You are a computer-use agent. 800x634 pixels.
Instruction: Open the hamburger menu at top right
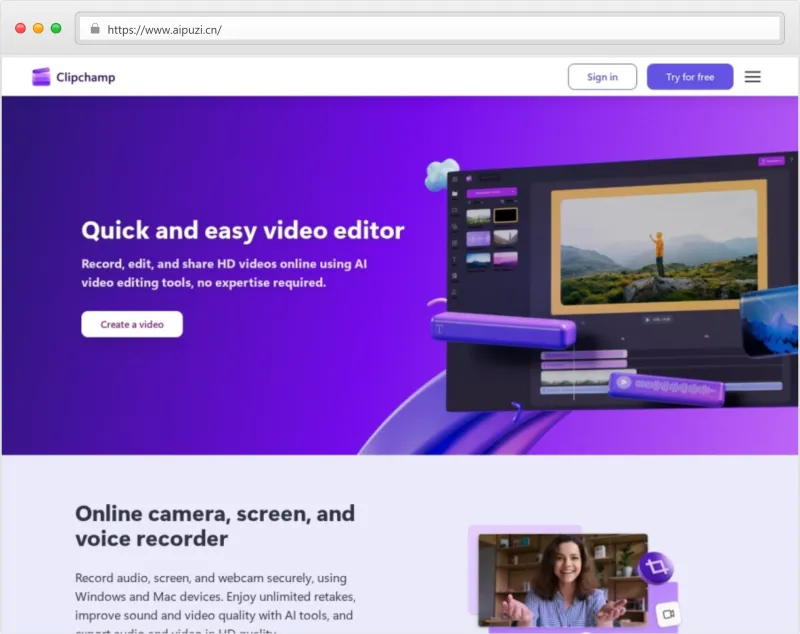752,76
